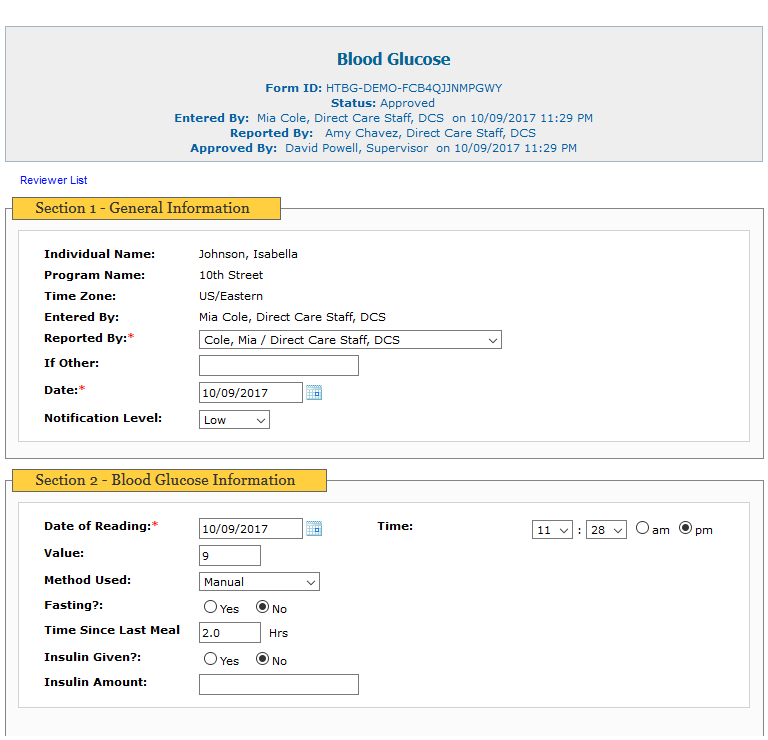The image size is (768, 740).
Task: Open the hour dropdown showing 11
Action: [x=552, y=530]
